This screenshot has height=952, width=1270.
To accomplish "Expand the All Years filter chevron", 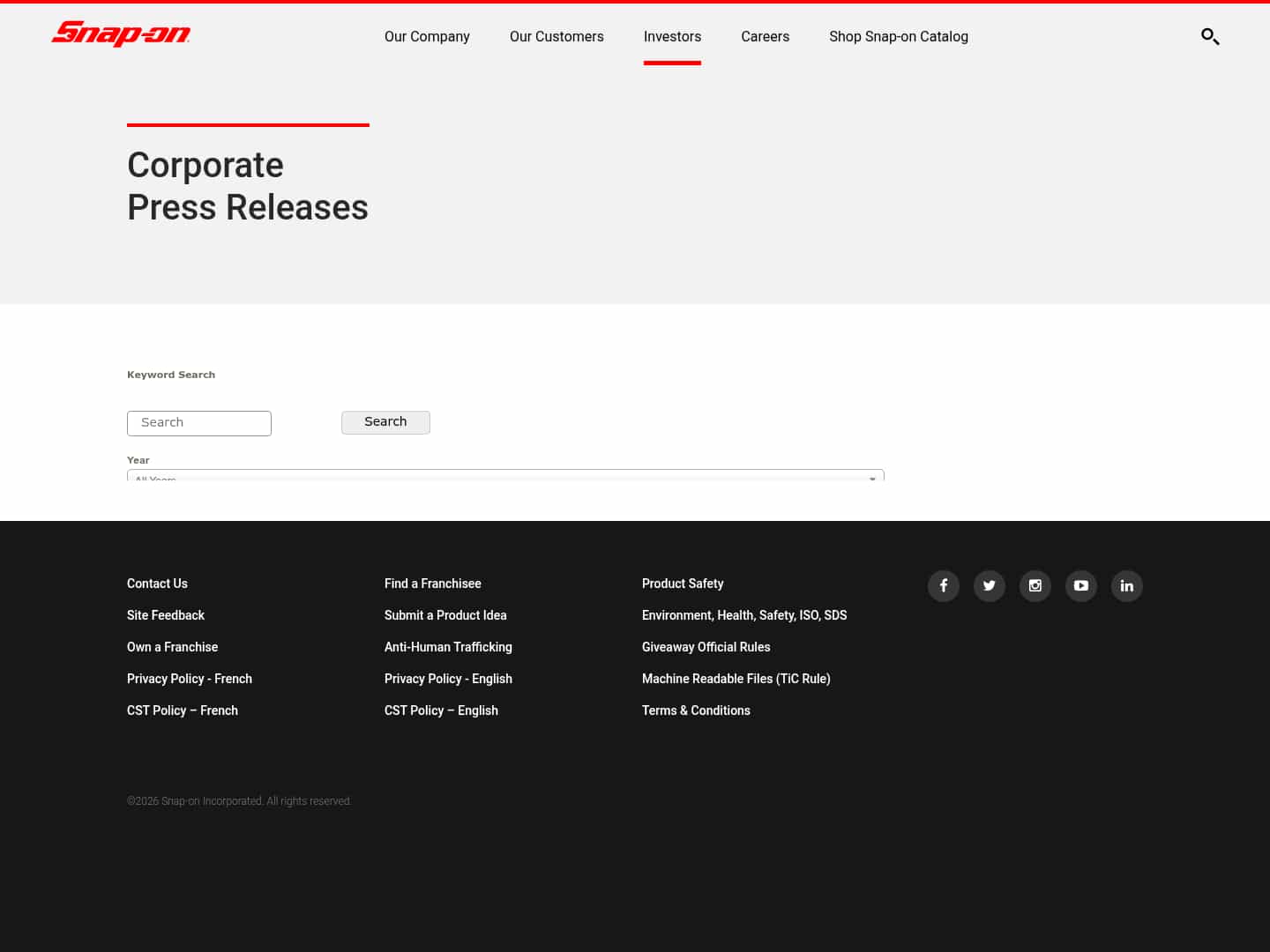I will [x=872, y=479].
